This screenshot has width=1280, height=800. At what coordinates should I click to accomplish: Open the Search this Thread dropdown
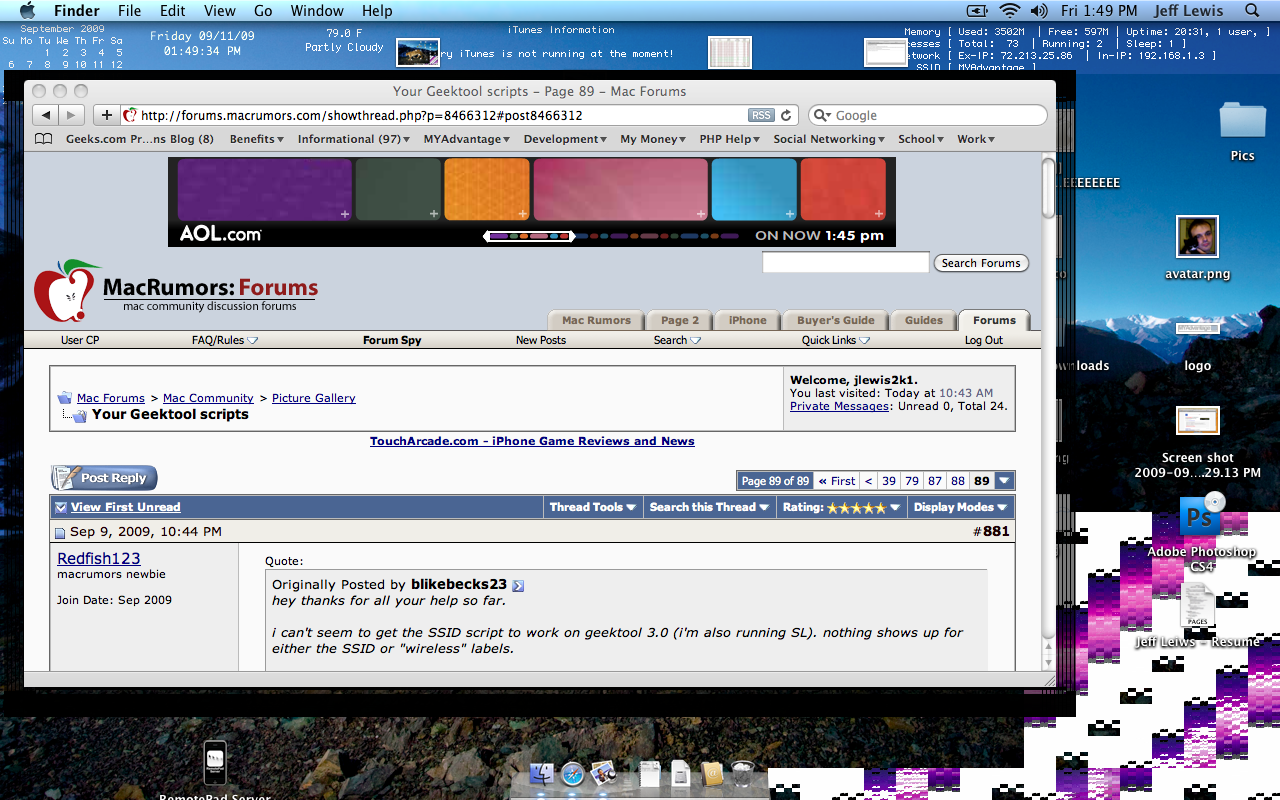(709, 507)
